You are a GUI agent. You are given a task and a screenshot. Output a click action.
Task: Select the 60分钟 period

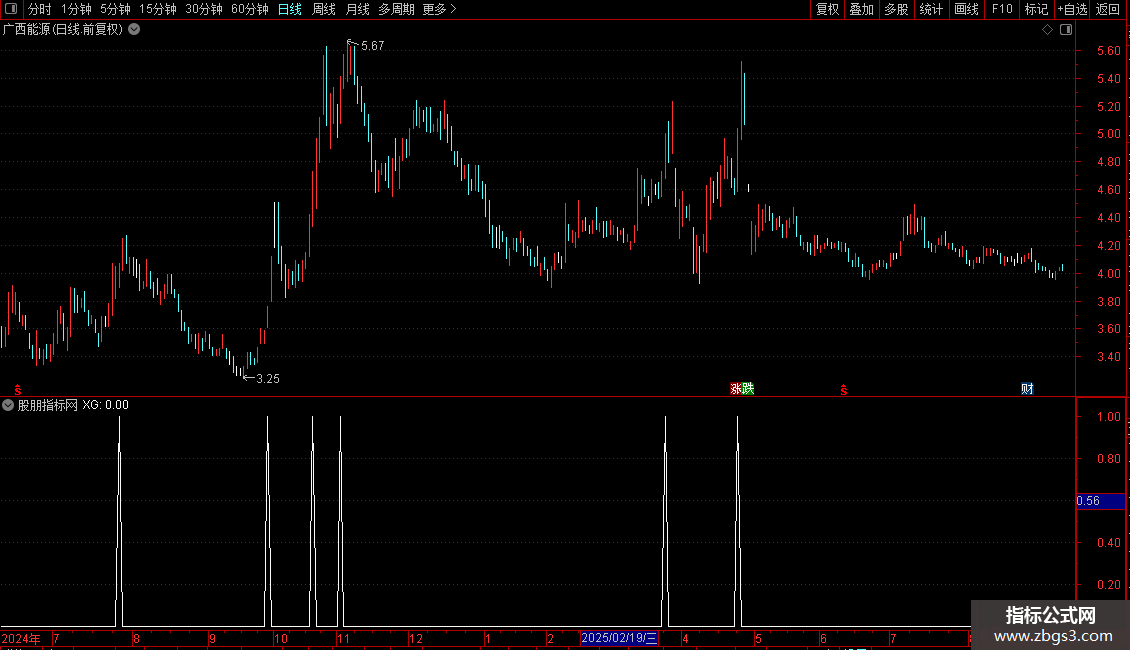[x=250, y=9]
